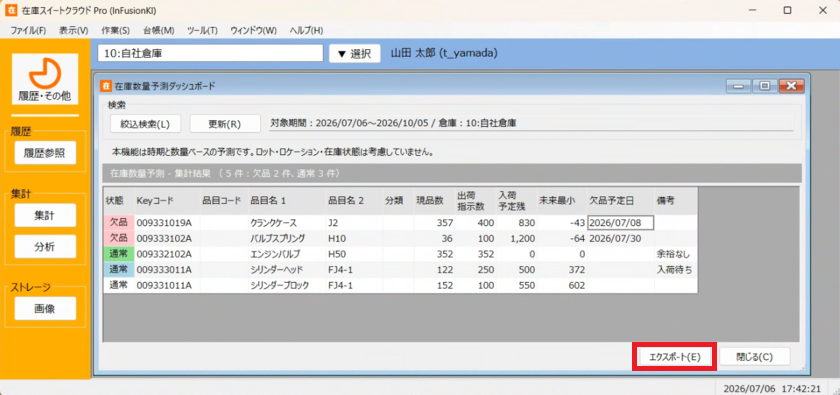Select the blue 通常 status cell for シリンダーヘッド
Image resolution: width=840 pixels, height=395 pixels.
[x=118, y=270]
